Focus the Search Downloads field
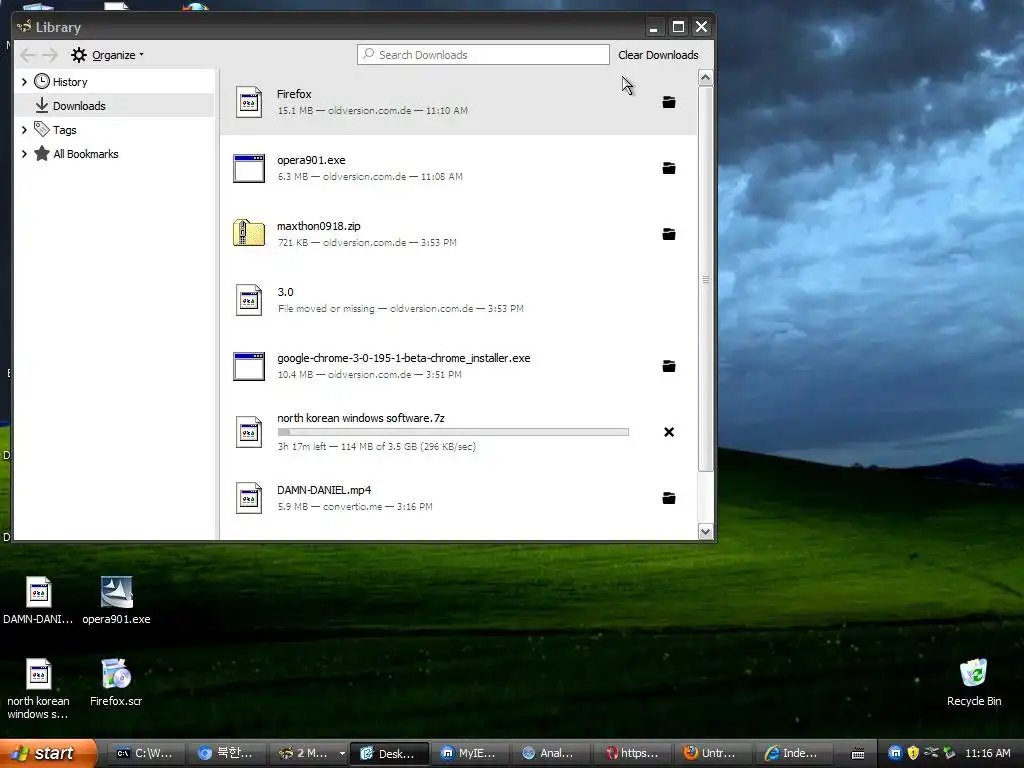 (x=483, y=55)
